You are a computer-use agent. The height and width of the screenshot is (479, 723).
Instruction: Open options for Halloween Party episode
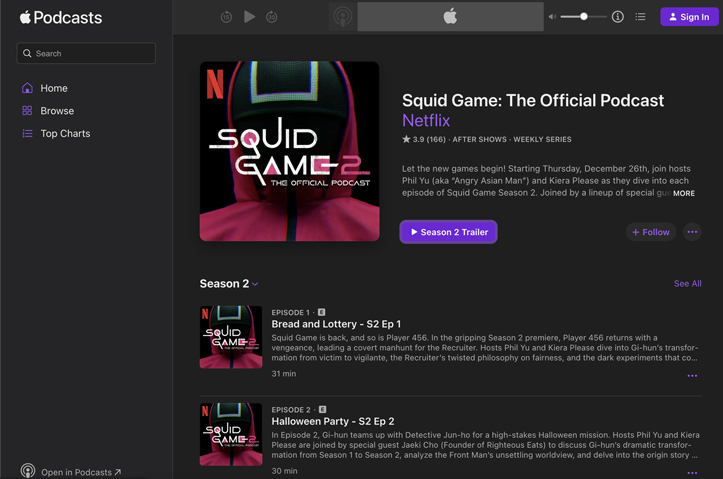[692, 473]
